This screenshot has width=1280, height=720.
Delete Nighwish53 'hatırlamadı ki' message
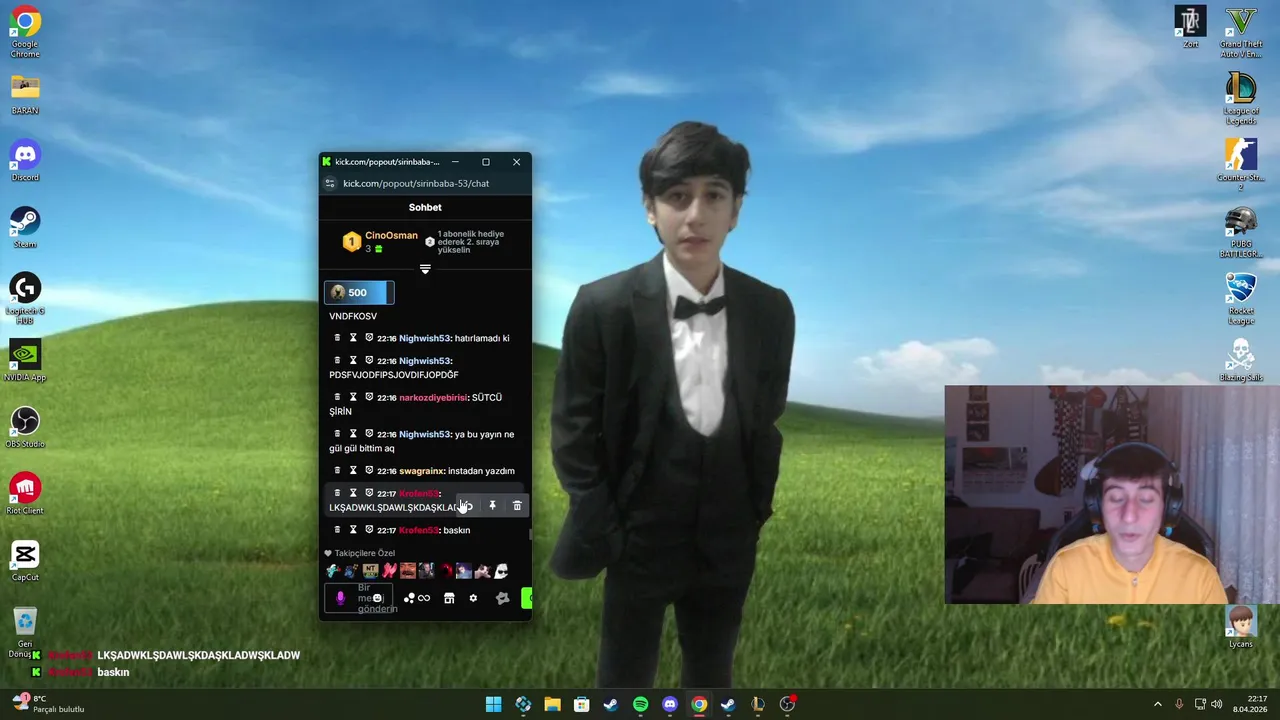[337, 338]
